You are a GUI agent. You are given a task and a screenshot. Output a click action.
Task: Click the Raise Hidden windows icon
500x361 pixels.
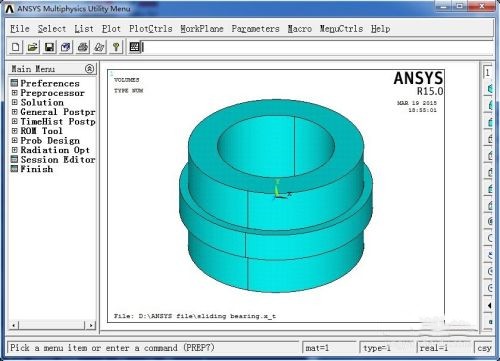135,47
